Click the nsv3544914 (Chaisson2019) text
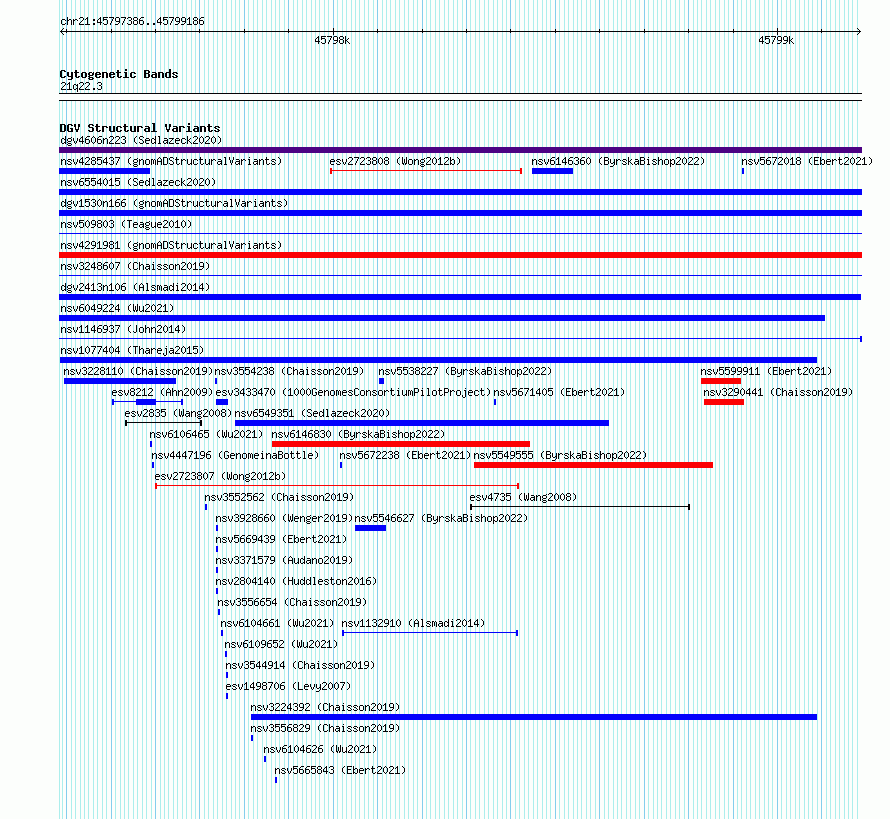890x819 pixels. coord(300,665)
